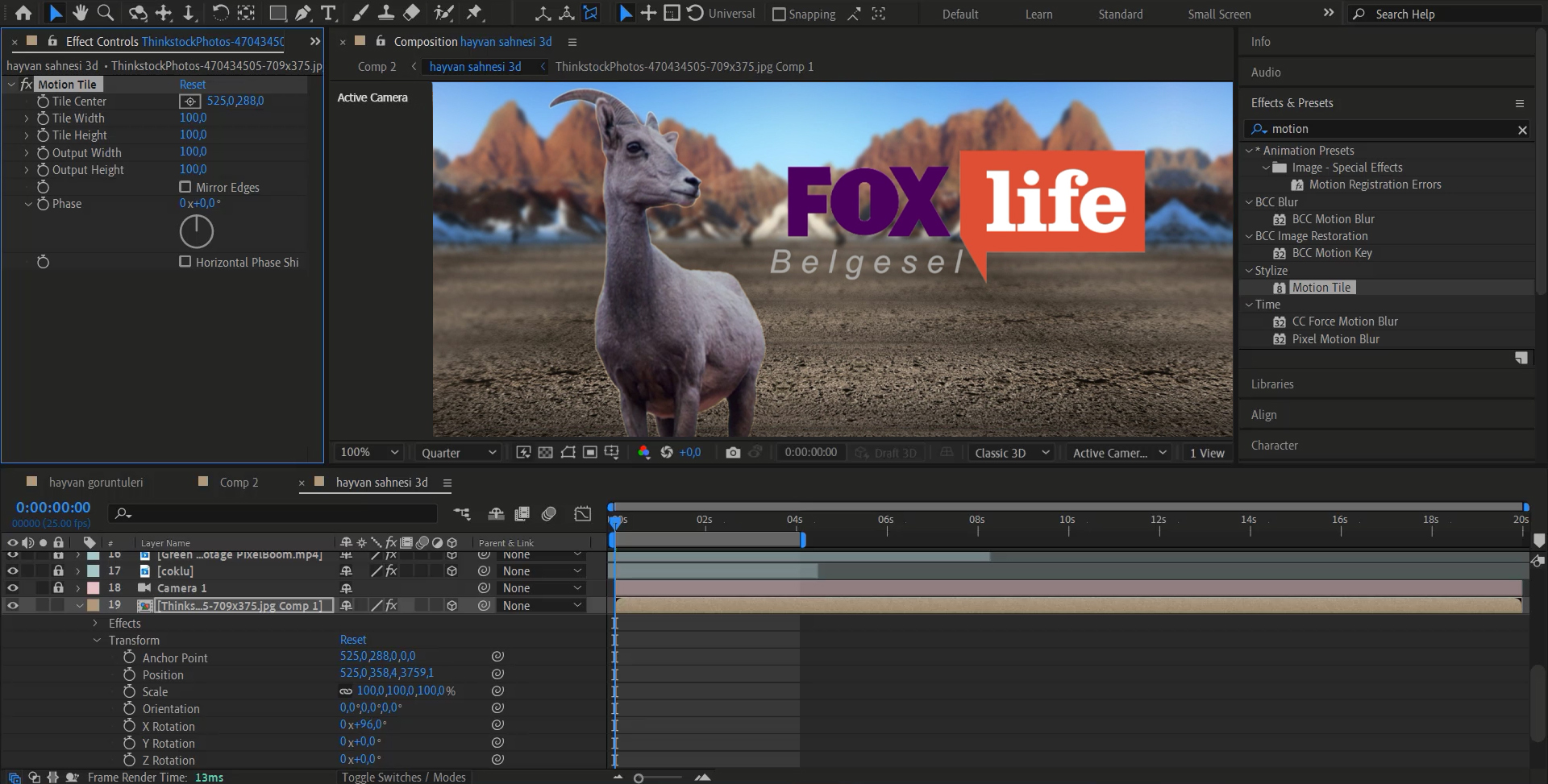Select Motion Tile in Effects & Presets
Image resolution: width=1548 pixels, height=784 pixels.
click(1321, 288)
